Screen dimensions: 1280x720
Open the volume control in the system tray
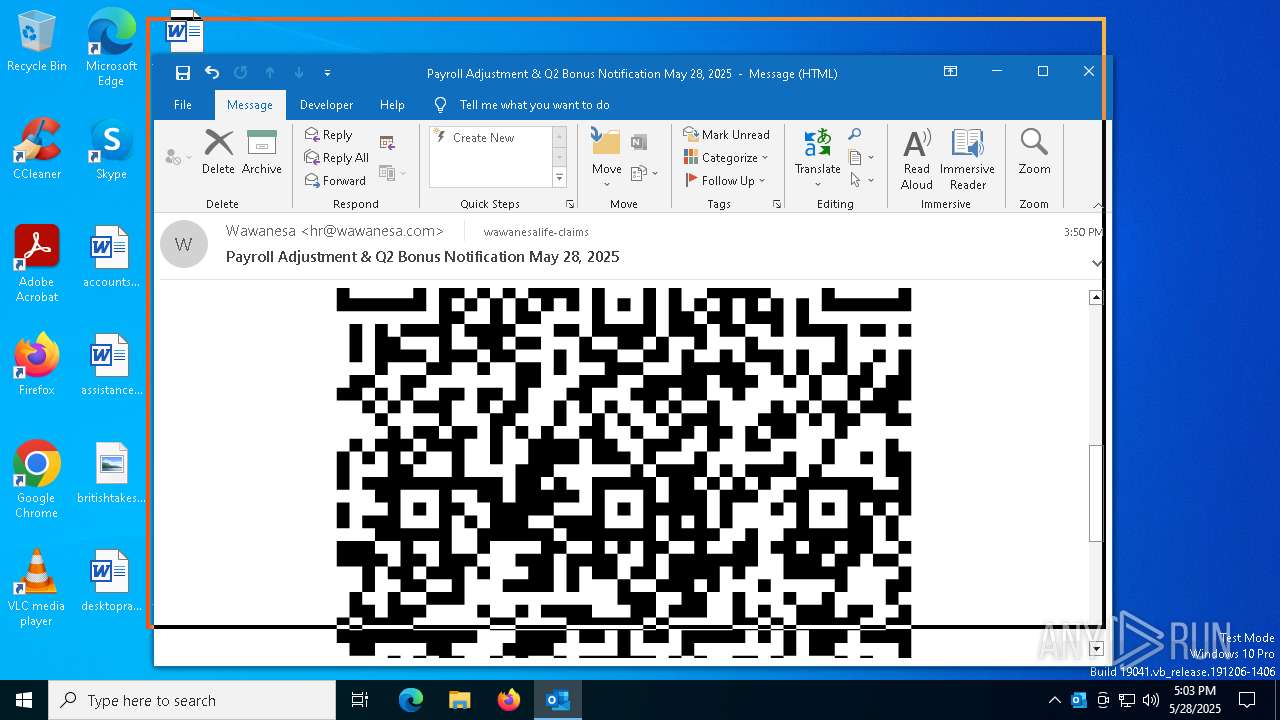point(1150,700)
